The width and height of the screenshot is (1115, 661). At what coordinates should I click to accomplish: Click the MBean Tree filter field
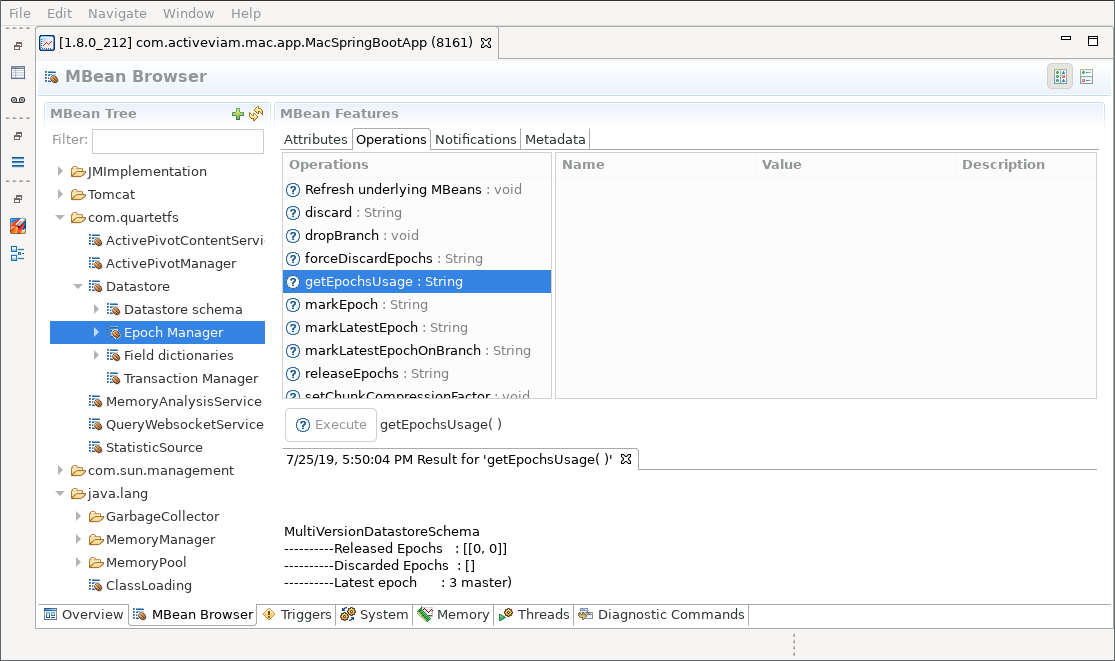tap(177, 141)
